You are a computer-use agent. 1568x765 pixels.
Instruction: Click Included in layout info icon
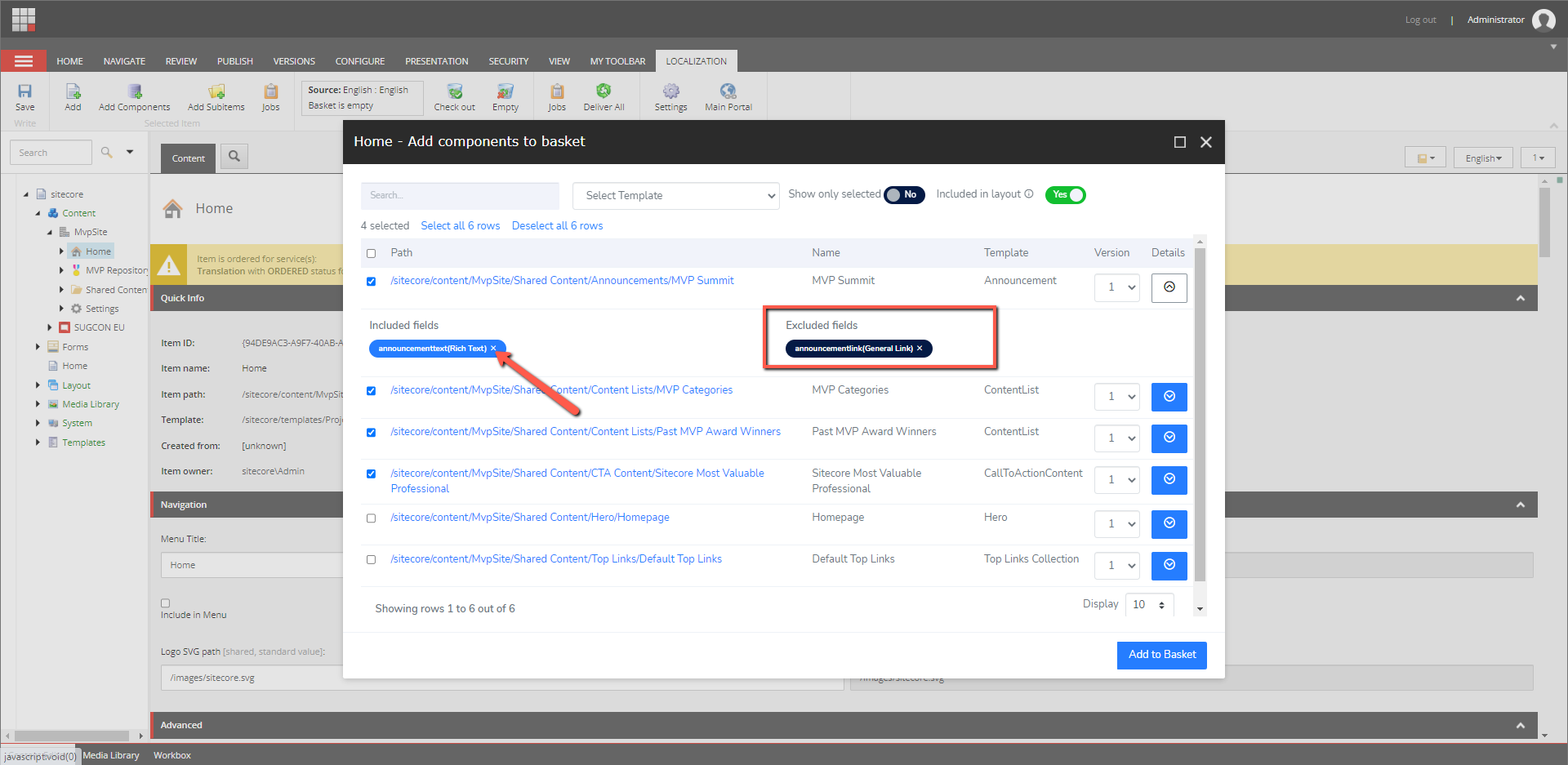pyautogui.click(x=1029, y=194)
